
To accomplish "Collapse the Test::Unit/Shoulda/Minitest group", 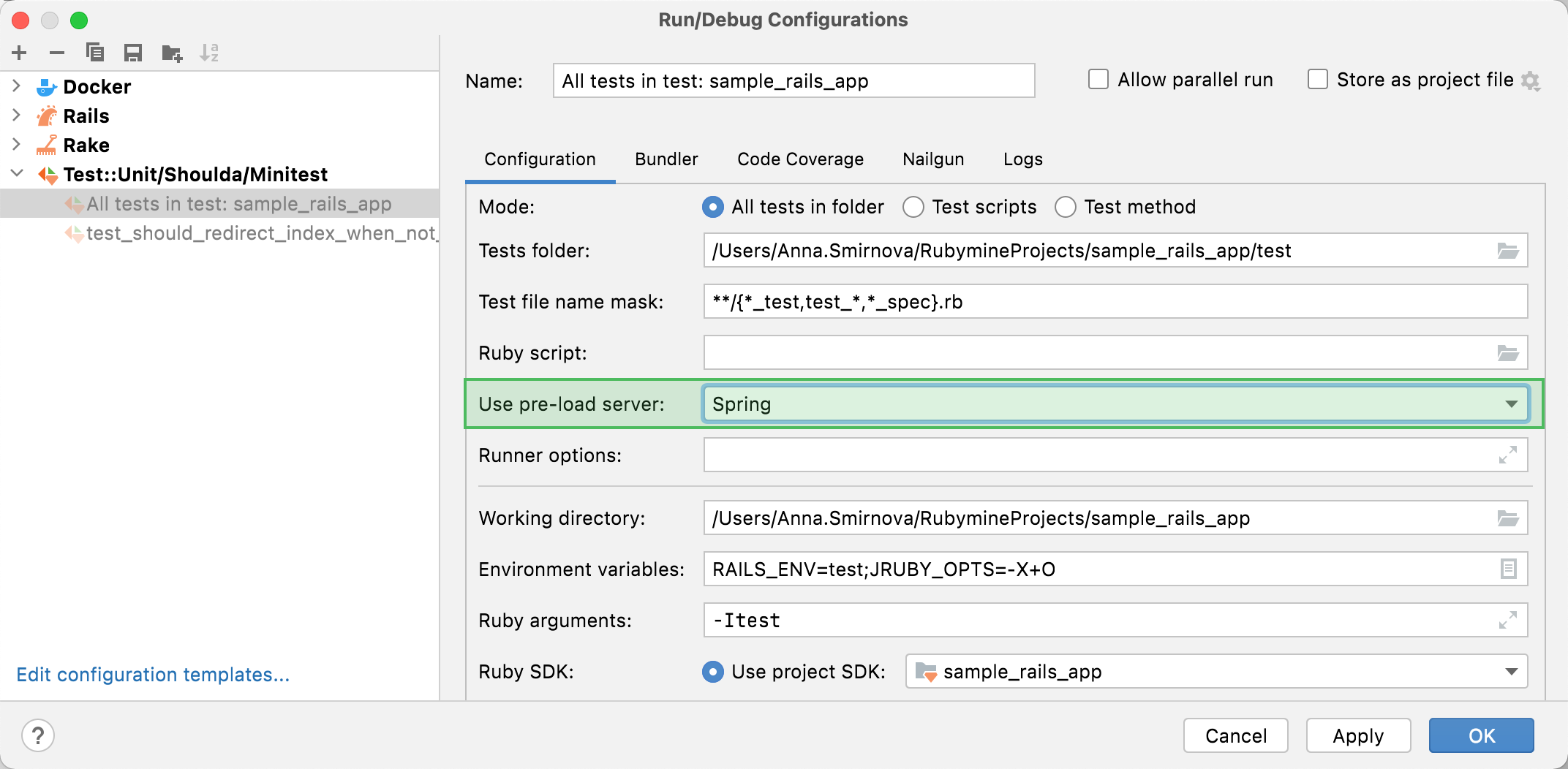I will [x=16, y=174].
